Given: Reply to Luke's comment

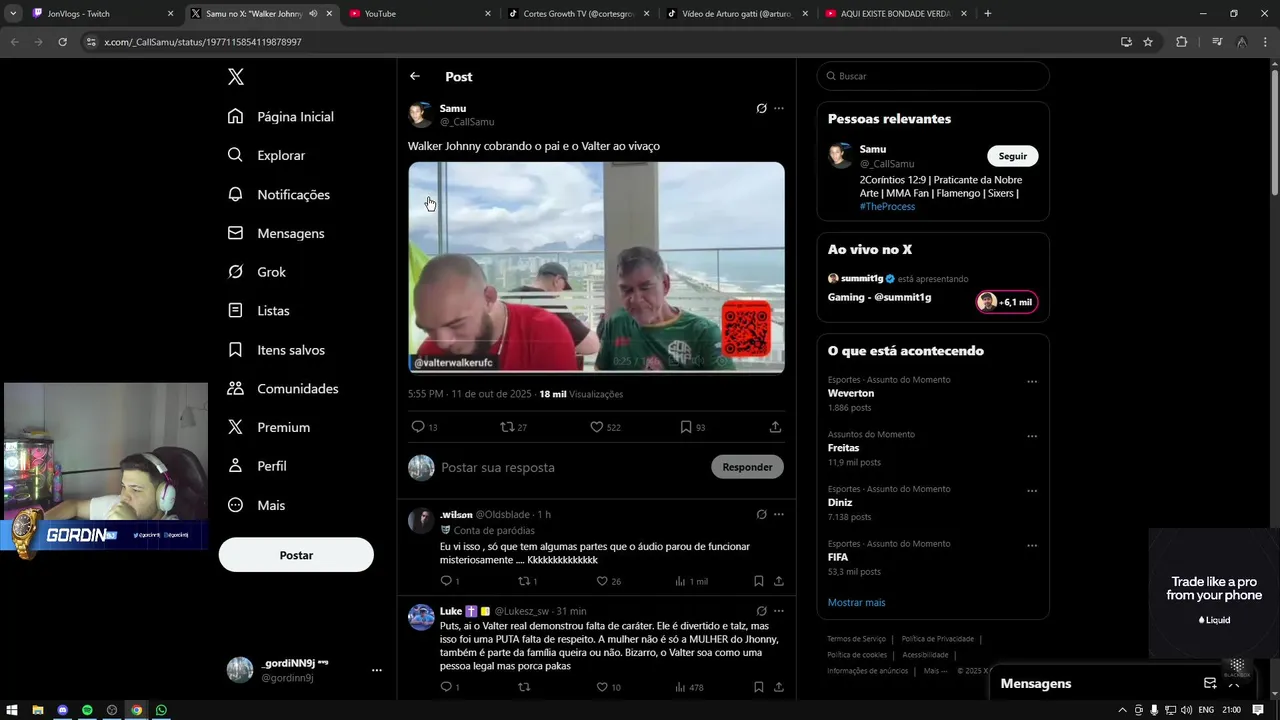Looking at the screenshot, I should (446, 687).
